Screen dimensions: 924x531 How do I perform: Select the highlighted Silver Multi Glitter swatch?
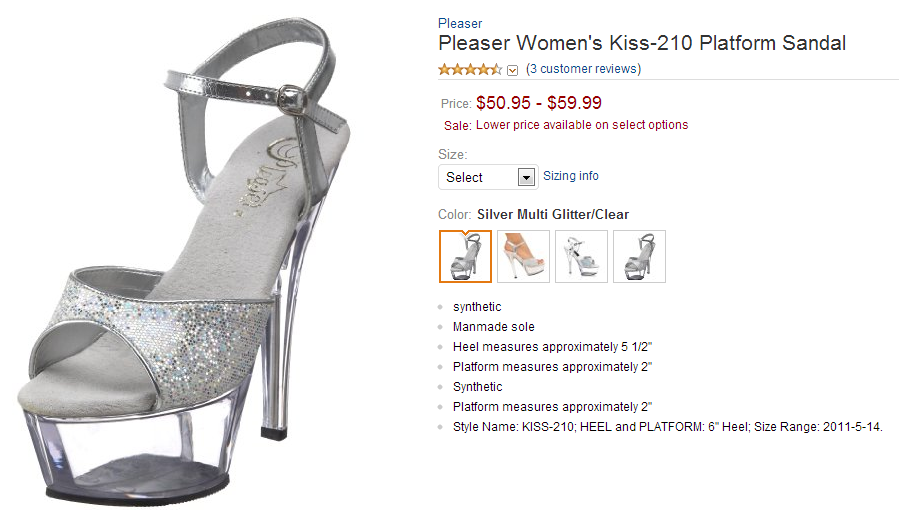pos(465,257)
